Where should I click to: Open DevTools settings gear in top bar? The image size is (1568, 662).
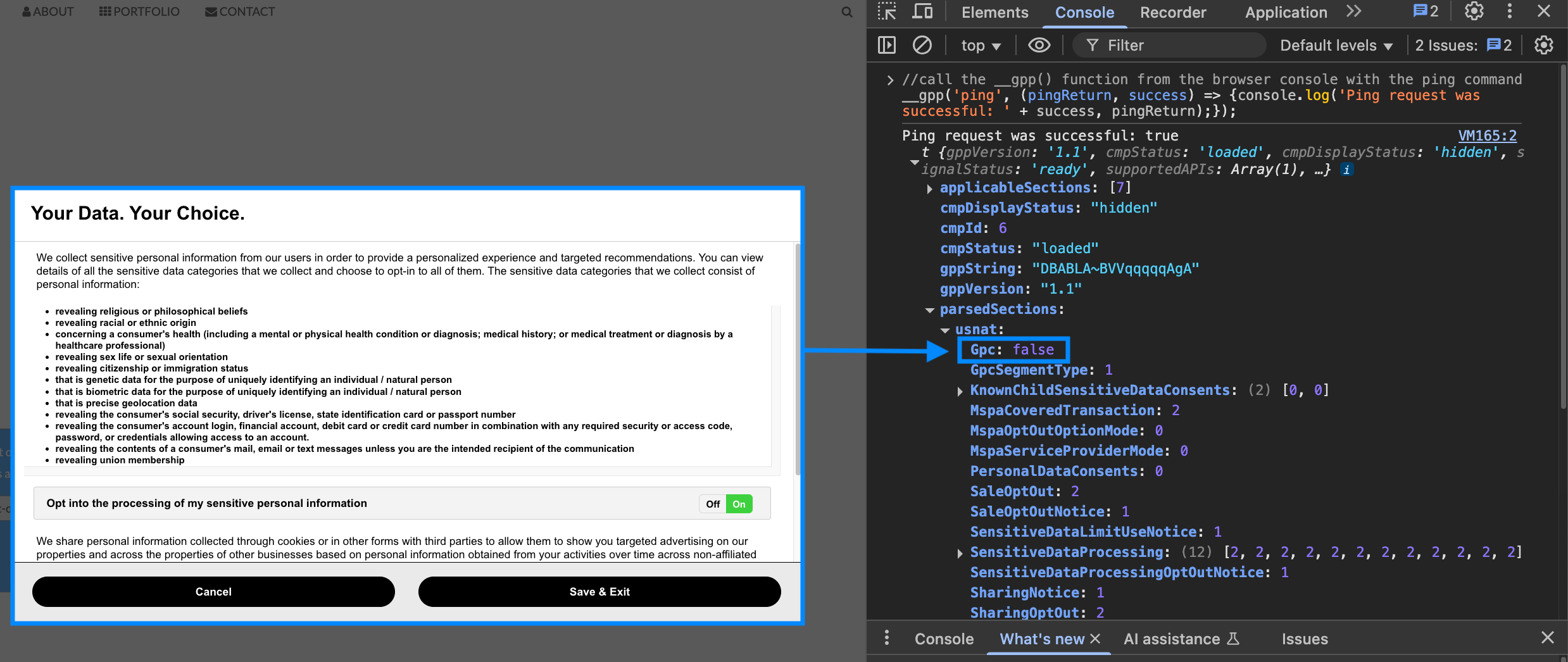pos(1474,11)
